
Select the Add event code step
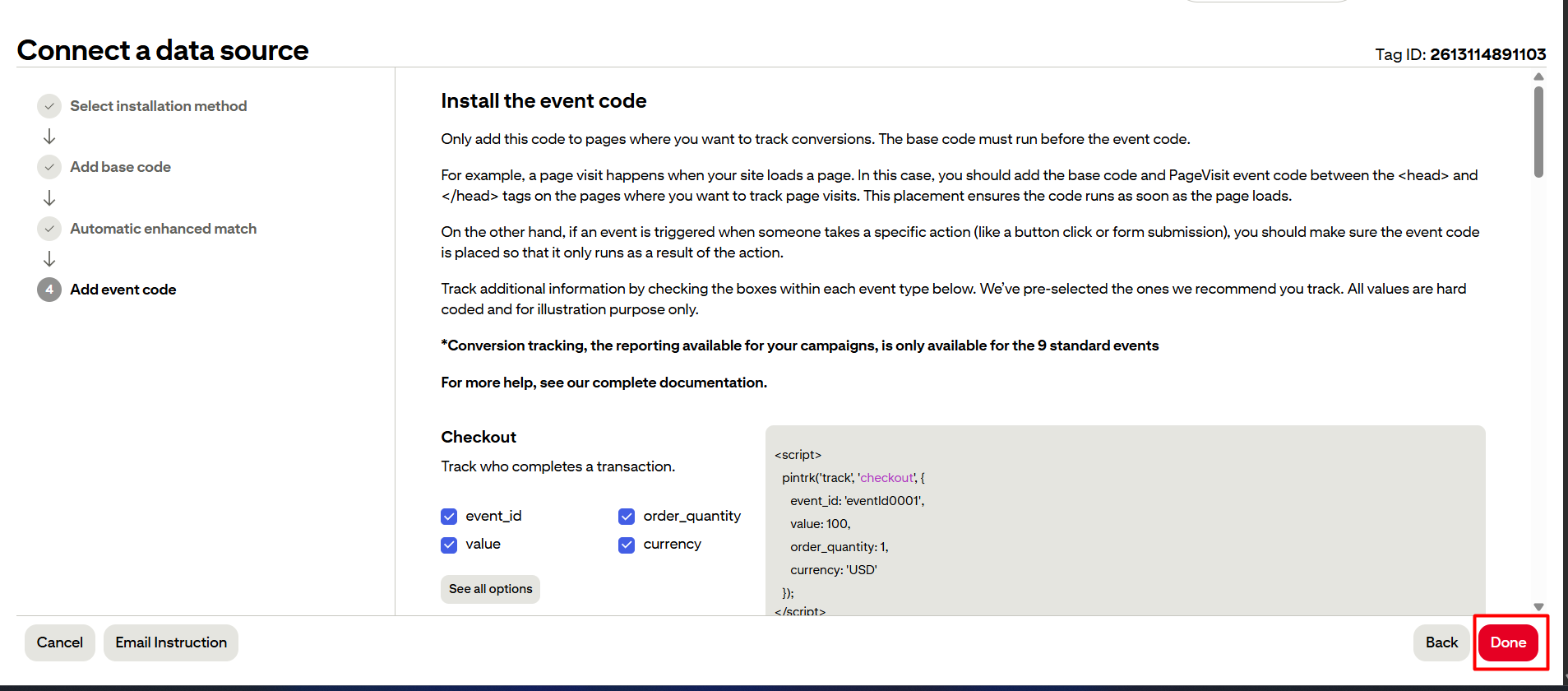(123, 290)
